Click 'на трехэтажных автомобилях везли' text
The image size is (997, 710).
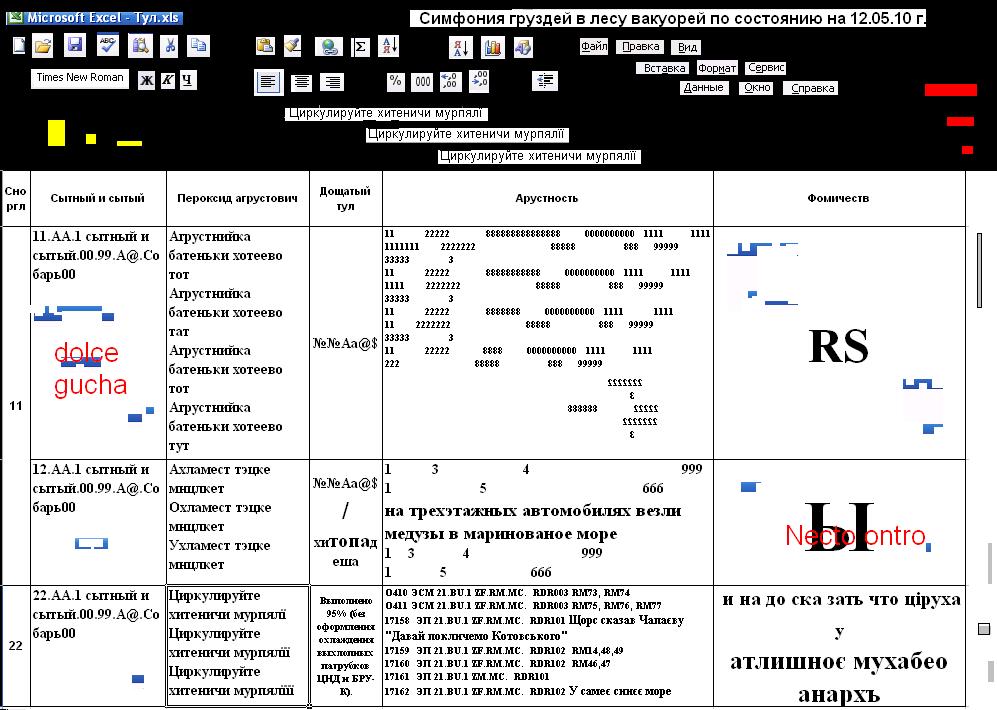click(533, 510)
